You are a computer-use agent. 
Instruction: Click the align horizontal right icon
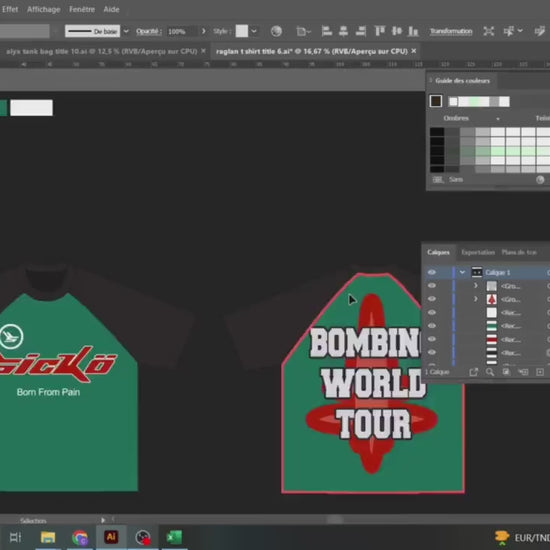pos(361,31)
